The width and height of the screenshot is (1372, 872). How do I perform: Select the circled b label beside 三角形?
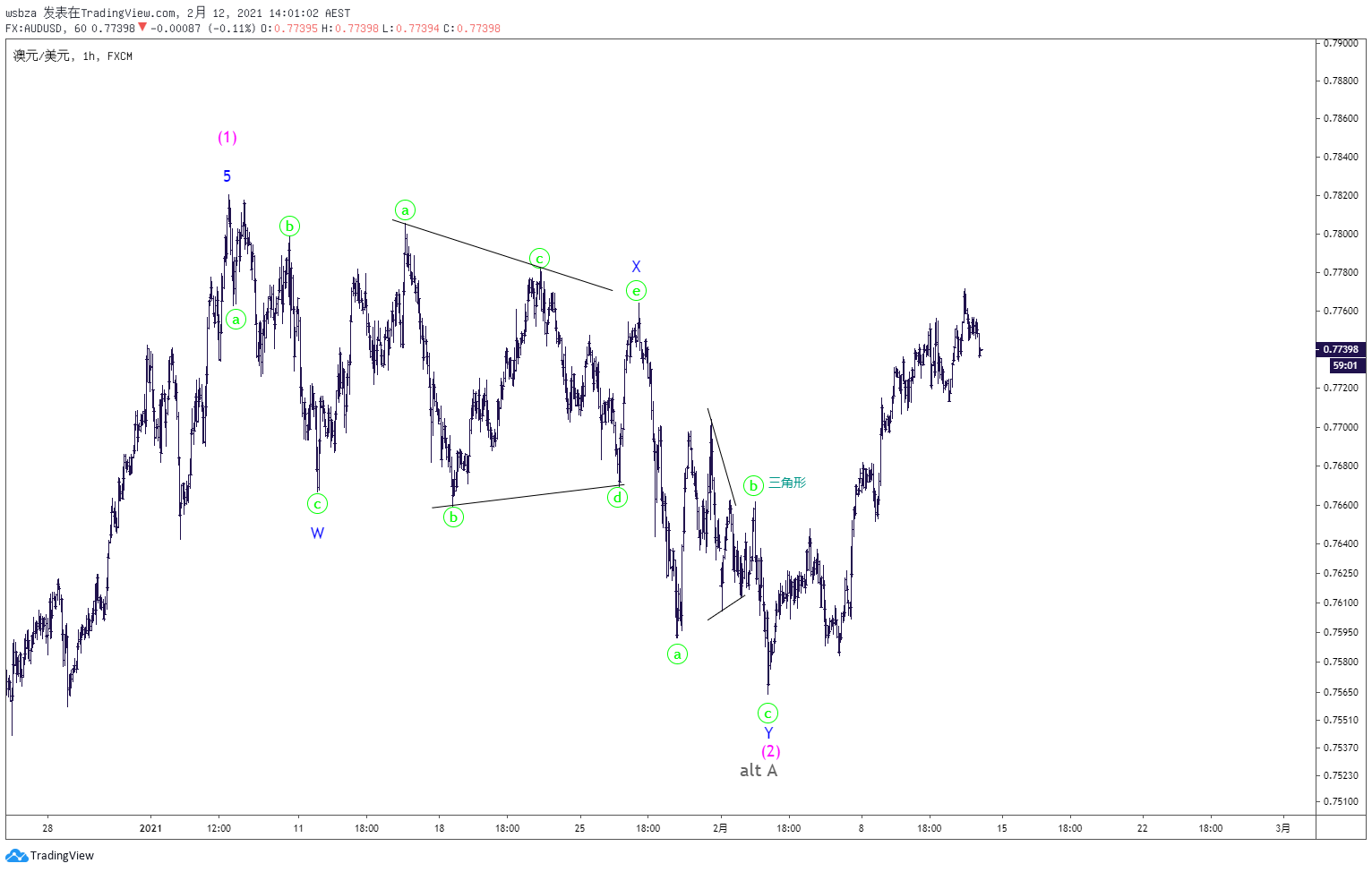753,485
